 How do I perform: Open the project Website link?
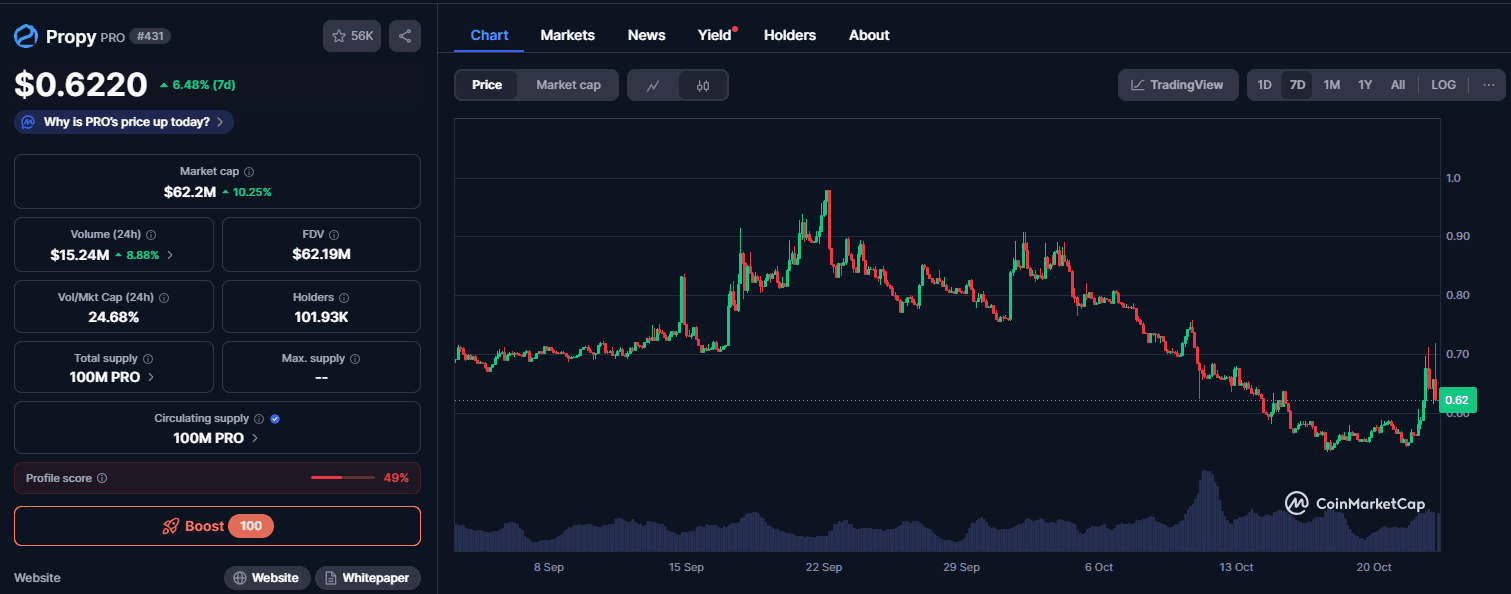[267, 577]
